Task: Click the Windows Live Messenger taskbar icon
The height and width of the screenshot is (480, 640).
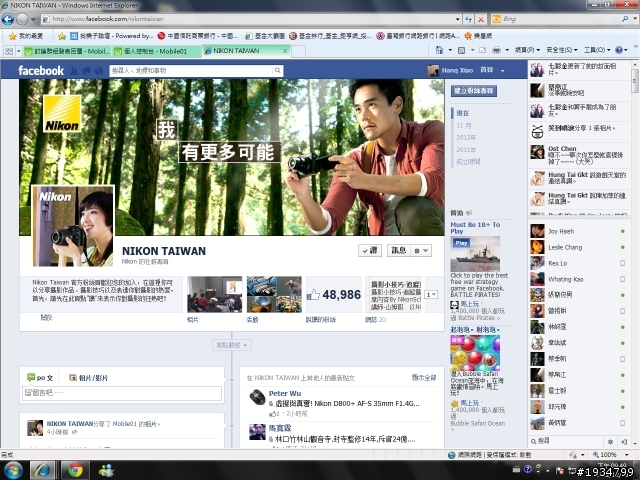Action: (x=107, y=471)
